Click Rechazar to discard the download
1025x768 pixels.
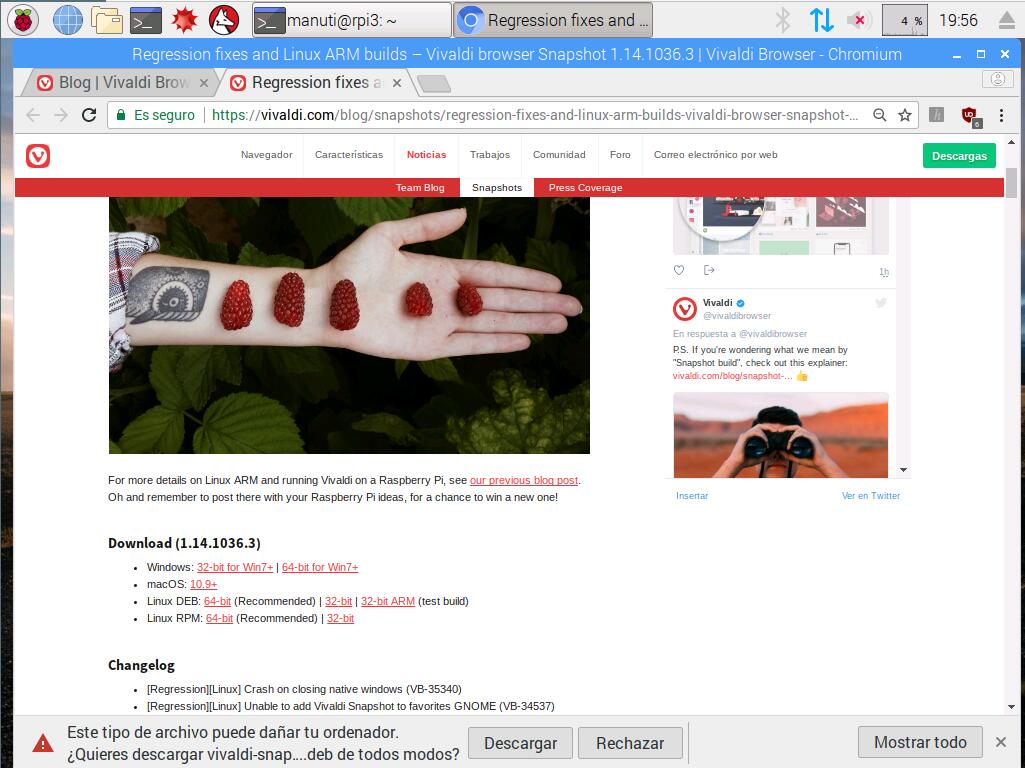click(630, 743)
